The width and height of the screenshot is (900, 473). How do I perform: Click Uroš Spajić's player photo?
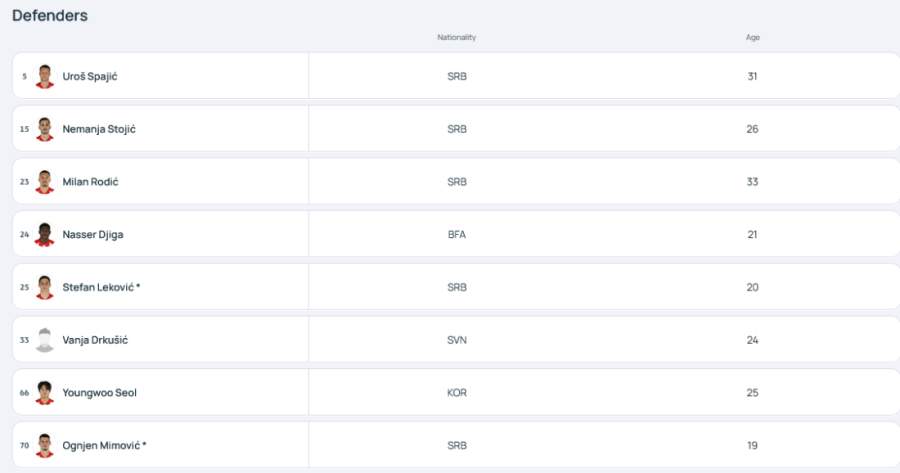pyautogui.click(x=44, y=76)
